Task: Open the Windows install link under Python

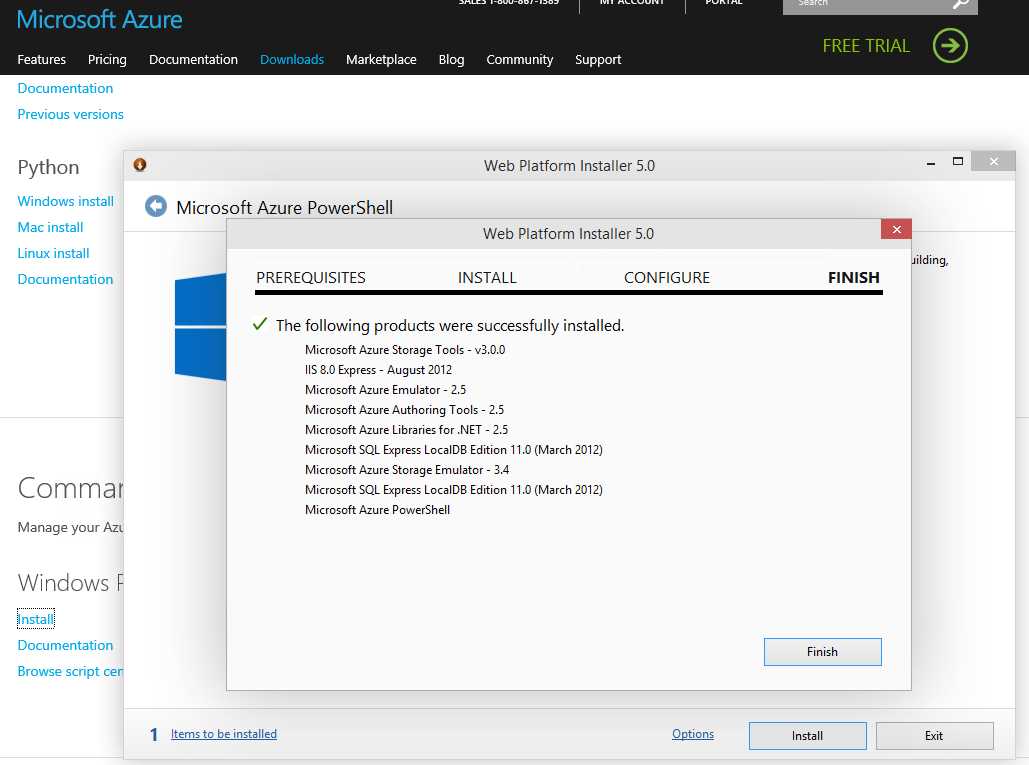Action: tap(66, 201)
